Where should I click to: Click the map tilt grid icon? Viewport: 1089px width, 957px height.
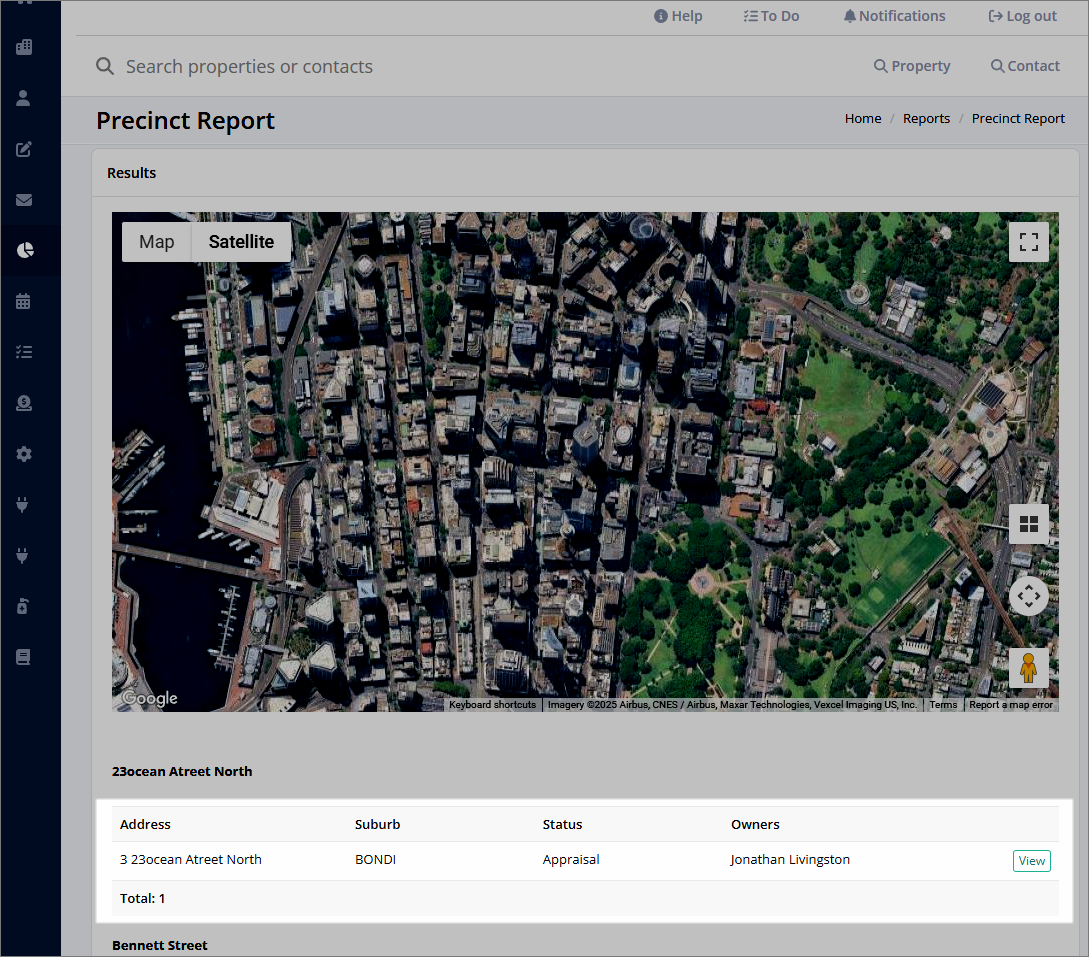pyautogui.click(x=1029, y=524)
